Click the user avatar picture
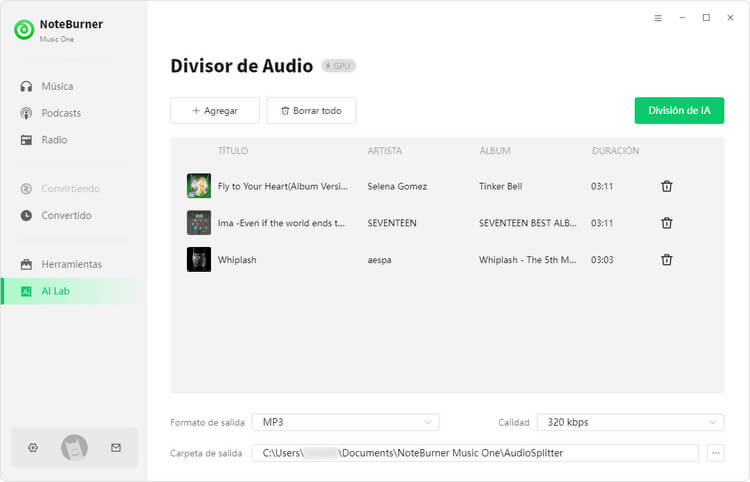The height and width of the screenshot is (482, 750). click(74, 448)
